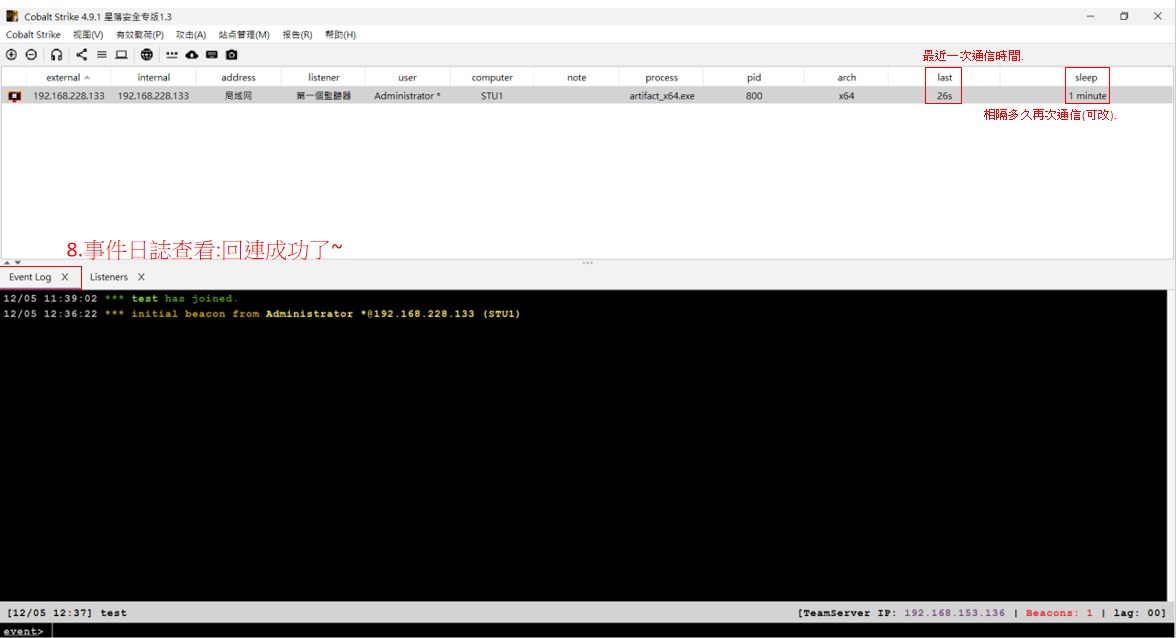Screen dimensions: 1176x638
Task: Sort by the note column header
Action: [x=577, y=77]
